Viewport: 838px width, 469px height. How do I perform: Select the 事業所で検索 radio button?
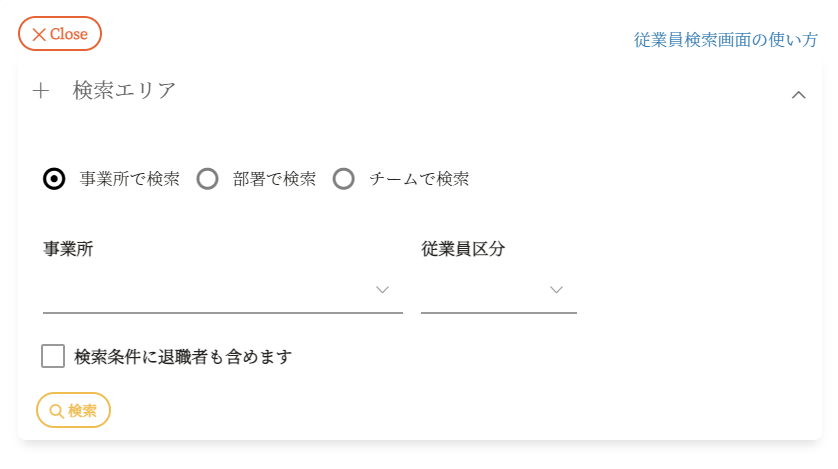pos(54,179)
